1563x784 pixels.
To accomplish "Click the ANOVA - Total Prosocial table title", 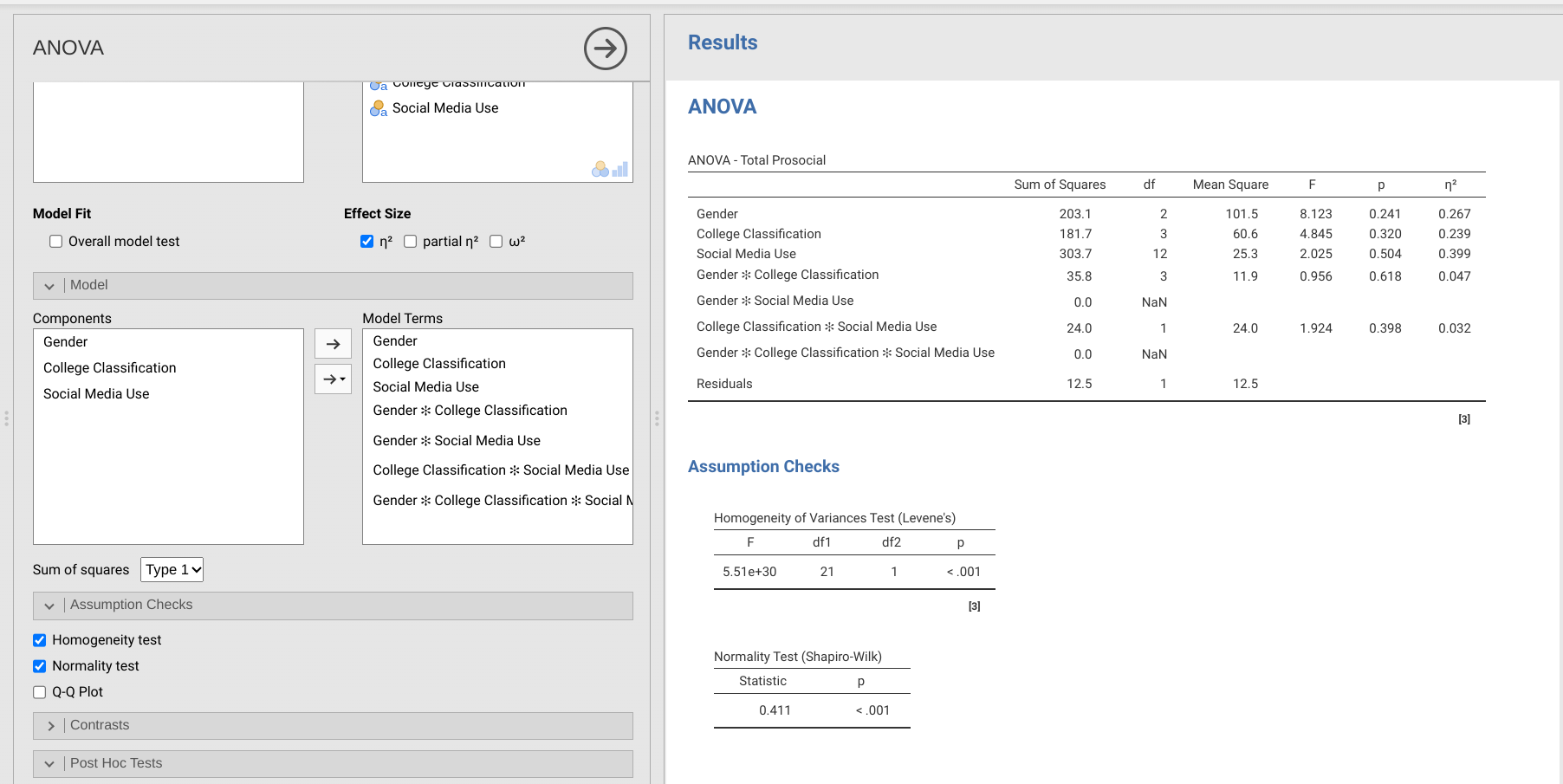I will click(x=756, y=160).
